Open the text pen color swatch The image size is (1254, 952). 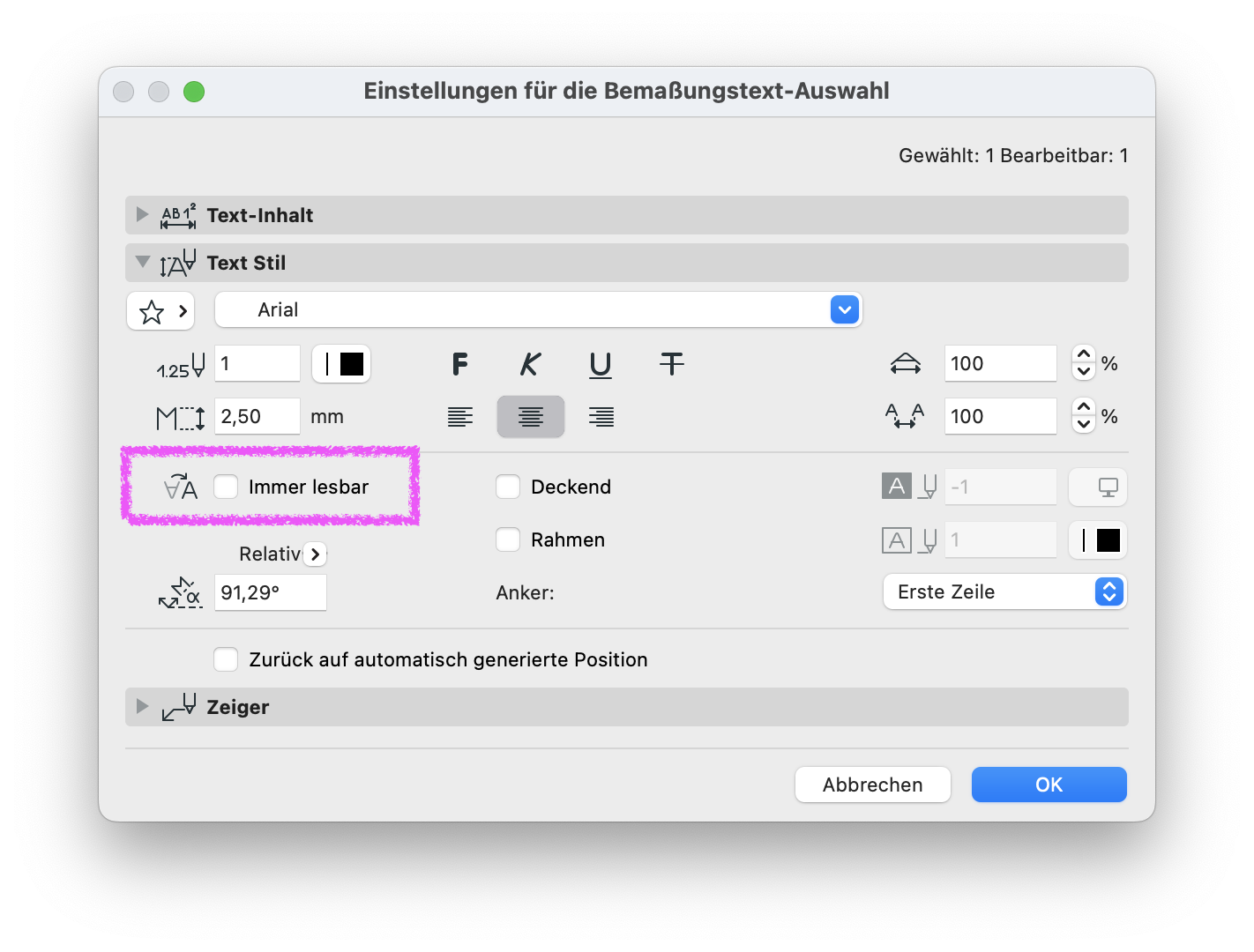[341, 364]
